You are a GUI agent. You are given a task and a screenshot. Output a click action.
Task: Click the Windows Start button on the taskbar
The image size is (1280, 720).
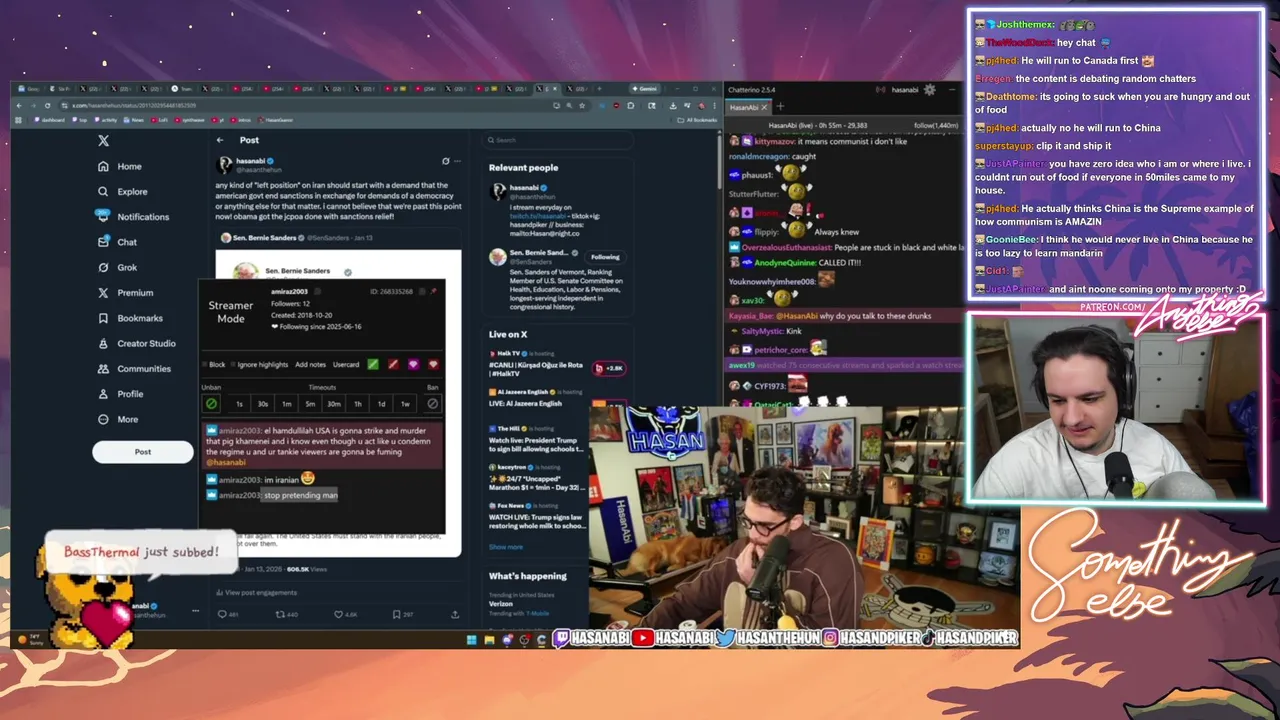tap(471, 640)
